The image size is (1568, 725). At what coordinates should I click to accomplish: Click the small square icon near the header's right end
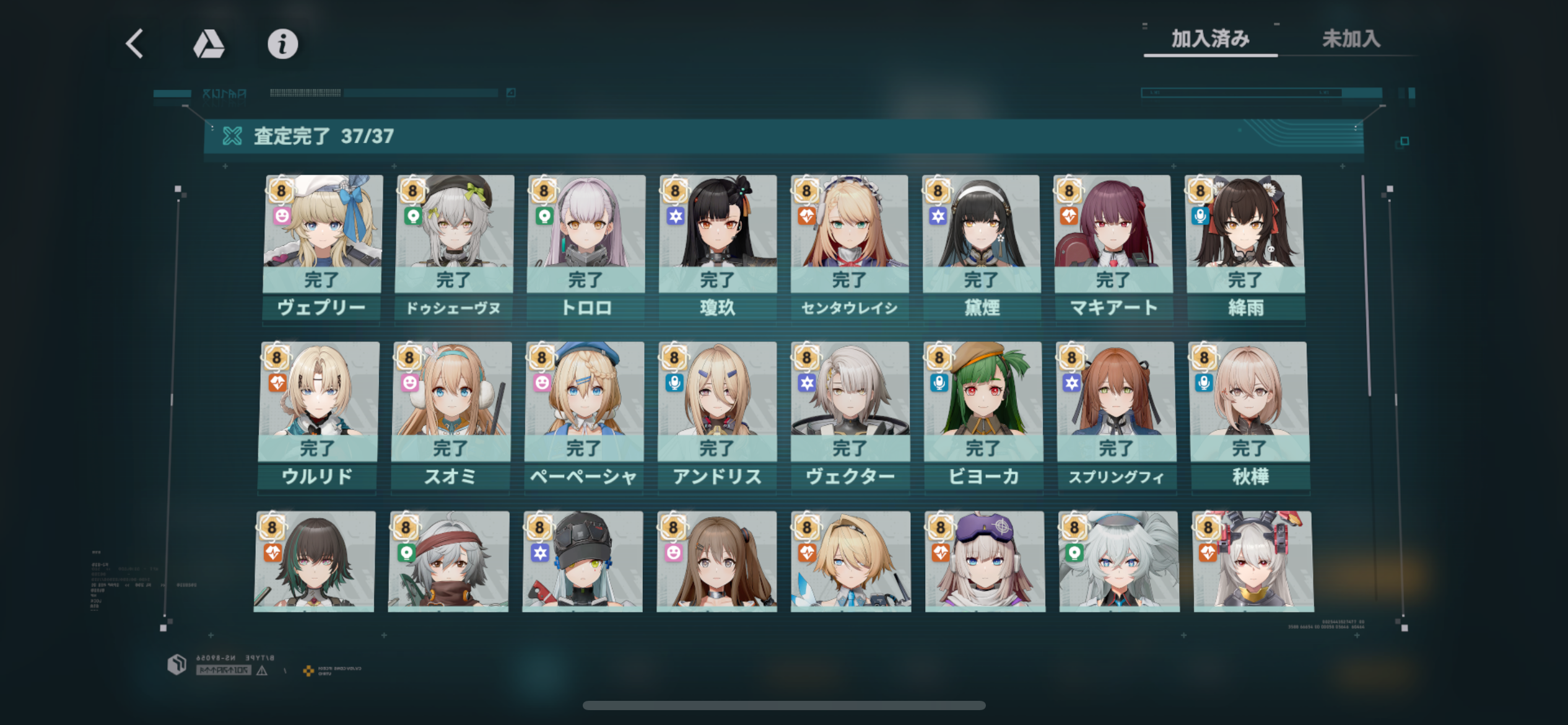point(1405,141)
